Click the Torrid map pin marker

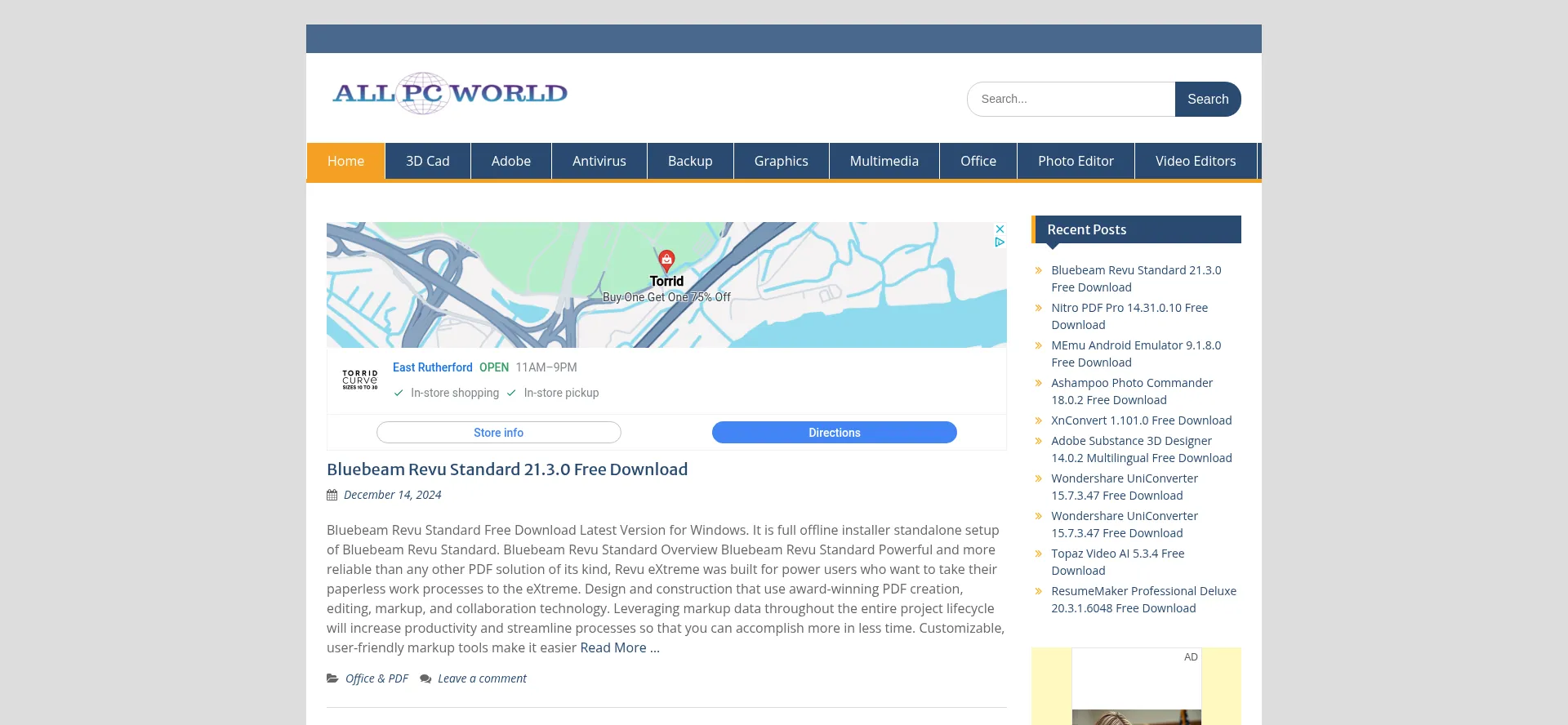click(x=666, y=261)
